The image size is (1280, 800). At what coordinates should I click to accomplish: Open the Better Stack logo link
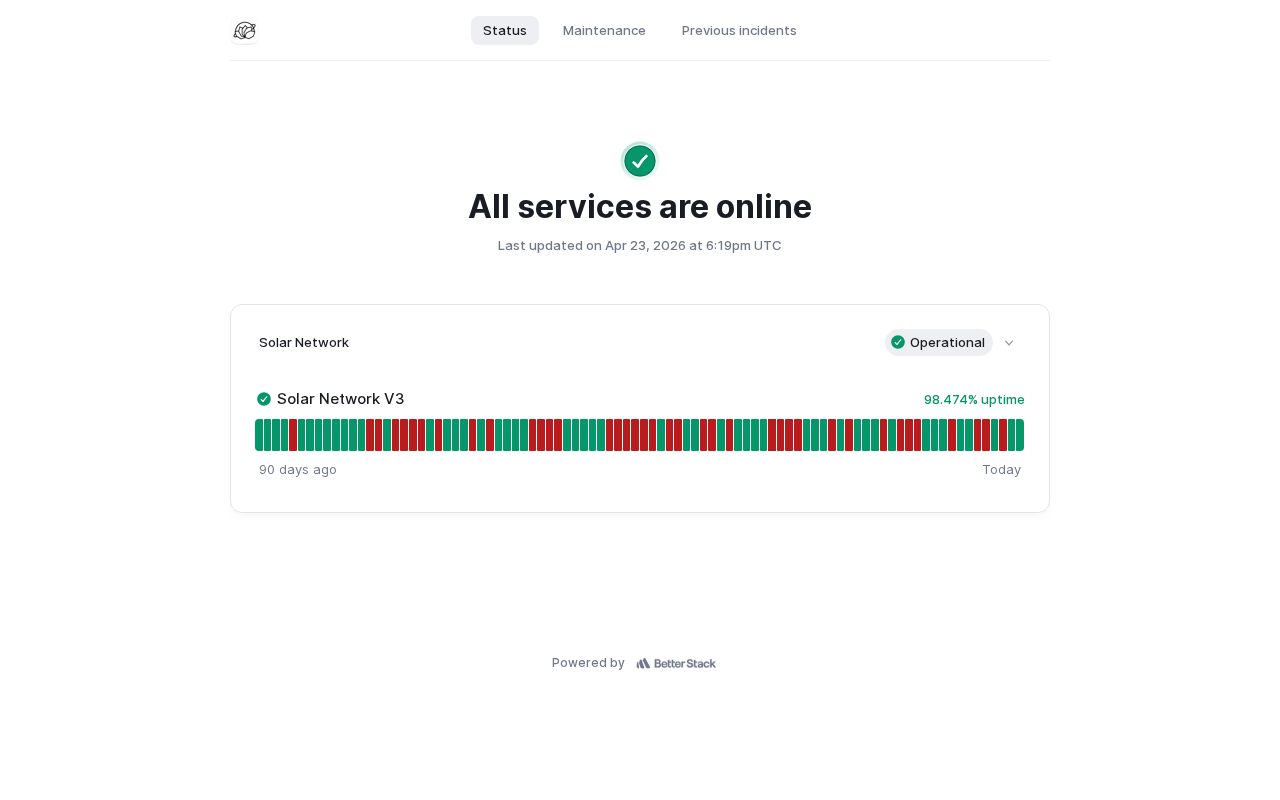point(676,663)
